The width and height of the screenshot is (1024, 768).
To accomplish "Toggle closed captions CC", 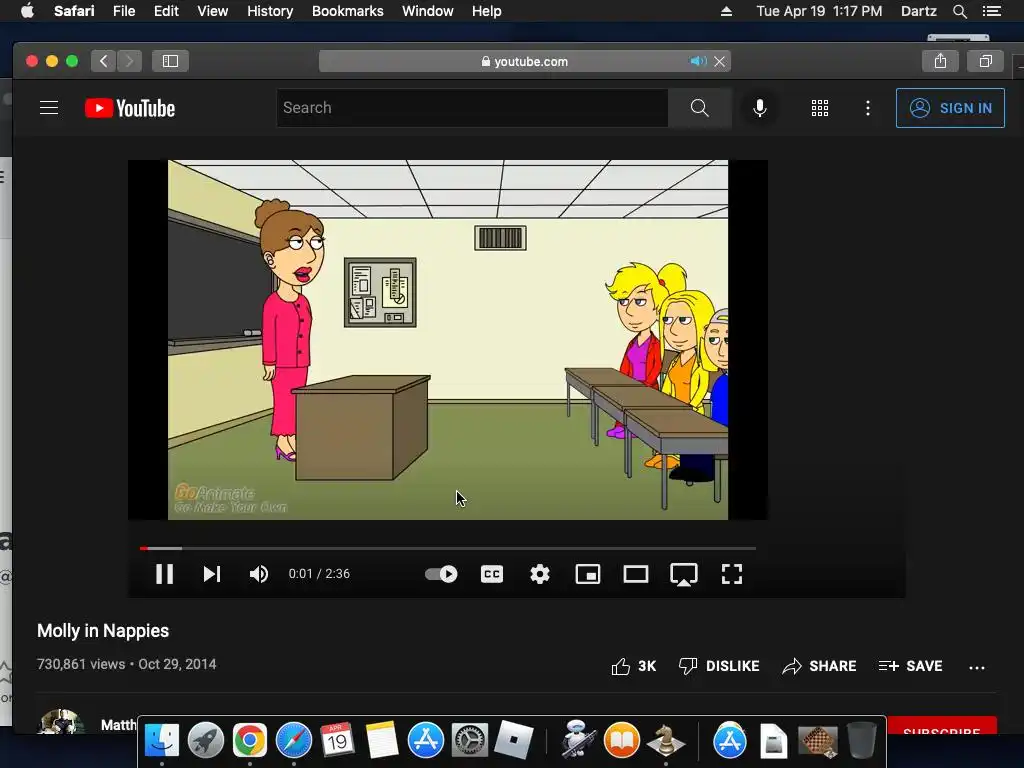I will [x=492, y=574].
